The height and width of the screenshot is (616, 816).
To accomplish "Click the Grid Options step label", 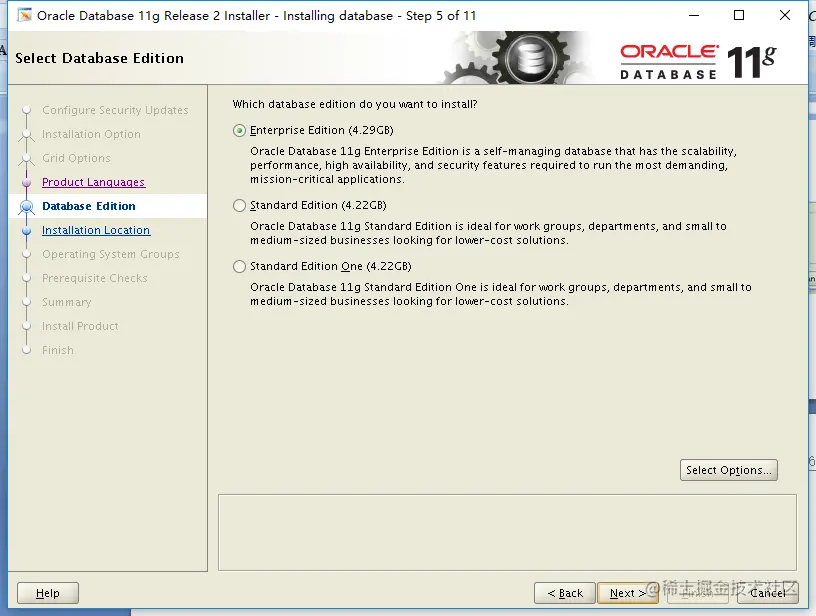I will coord(76,158).
